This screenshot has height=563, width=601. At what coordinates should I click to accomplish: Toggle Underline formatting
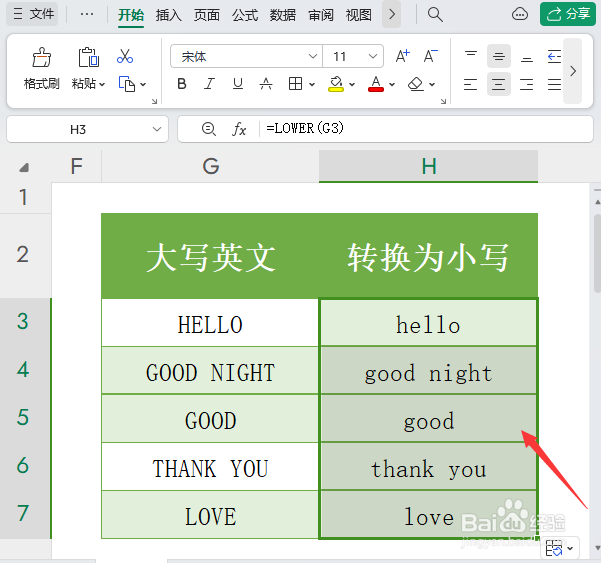[238, 84]
